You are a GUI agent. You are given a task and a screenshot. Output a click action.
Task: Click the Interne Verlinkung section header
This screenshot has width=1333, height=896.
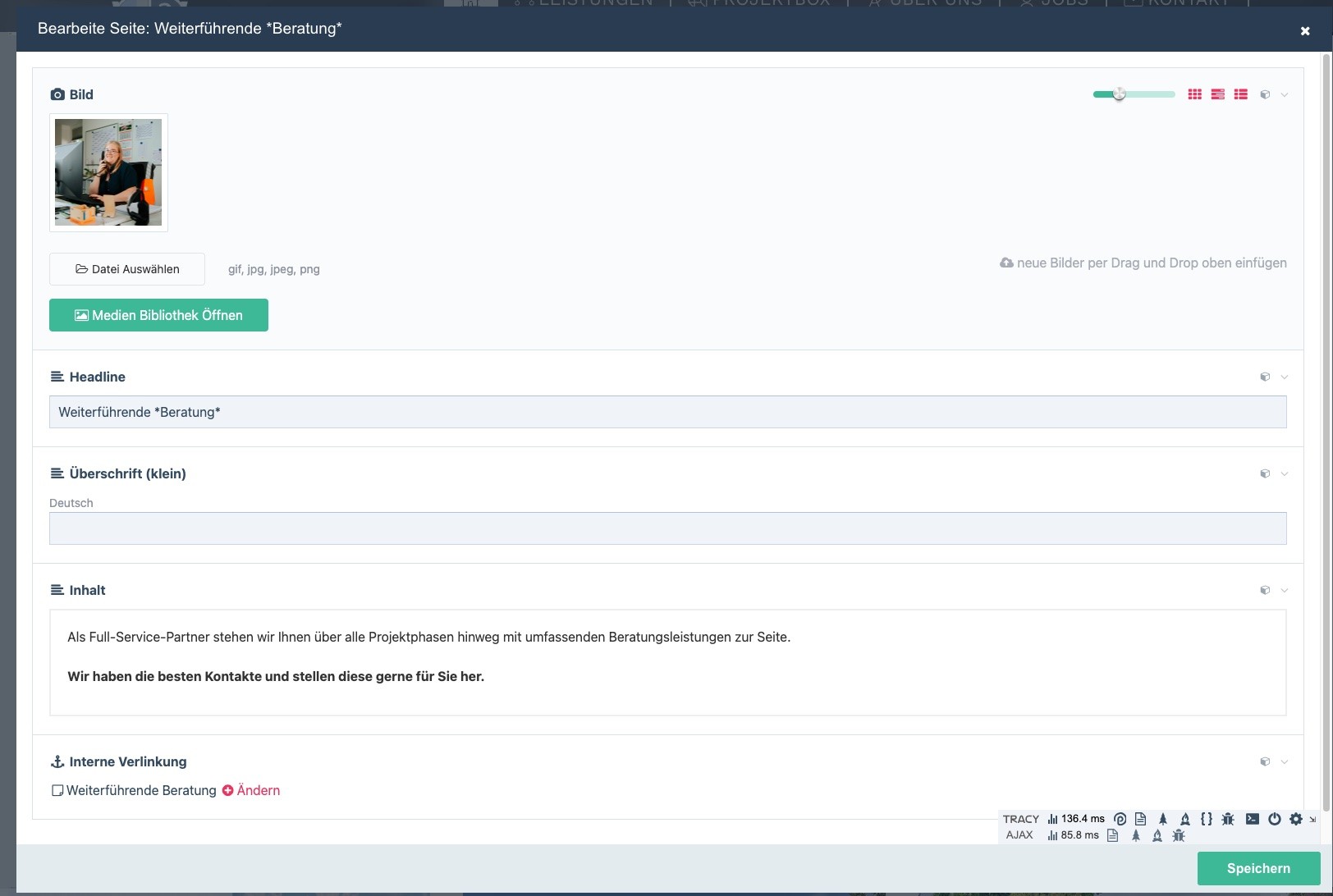coord(127,761)
